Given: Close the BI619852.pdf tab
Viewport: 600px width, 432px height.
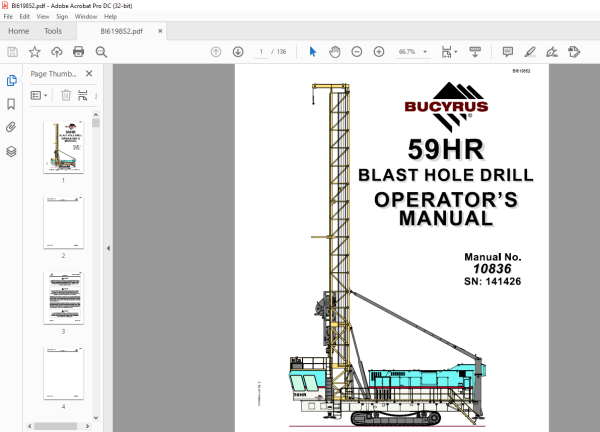Looking at the screenshot, I should click(160, 31).
